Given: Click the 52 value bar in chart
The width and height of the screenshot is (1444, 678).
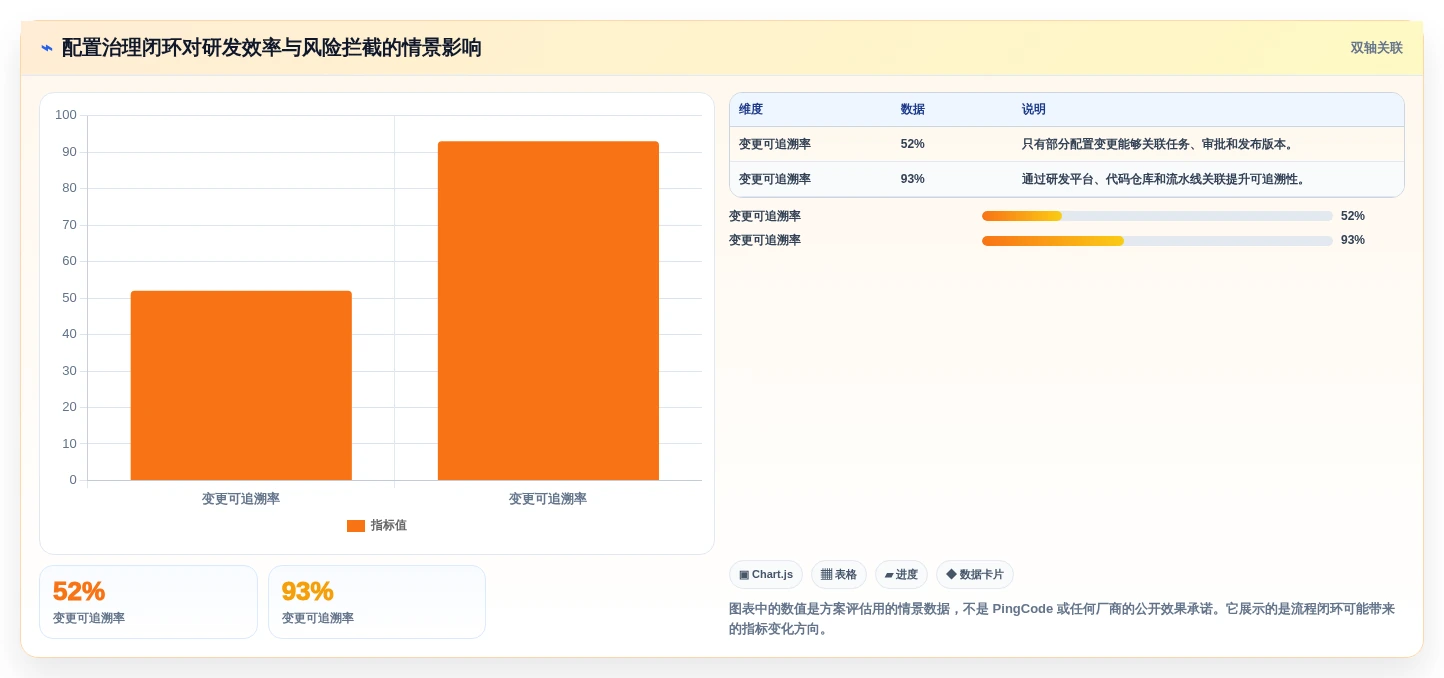Looking at the screenshot, I should point(241,385).
